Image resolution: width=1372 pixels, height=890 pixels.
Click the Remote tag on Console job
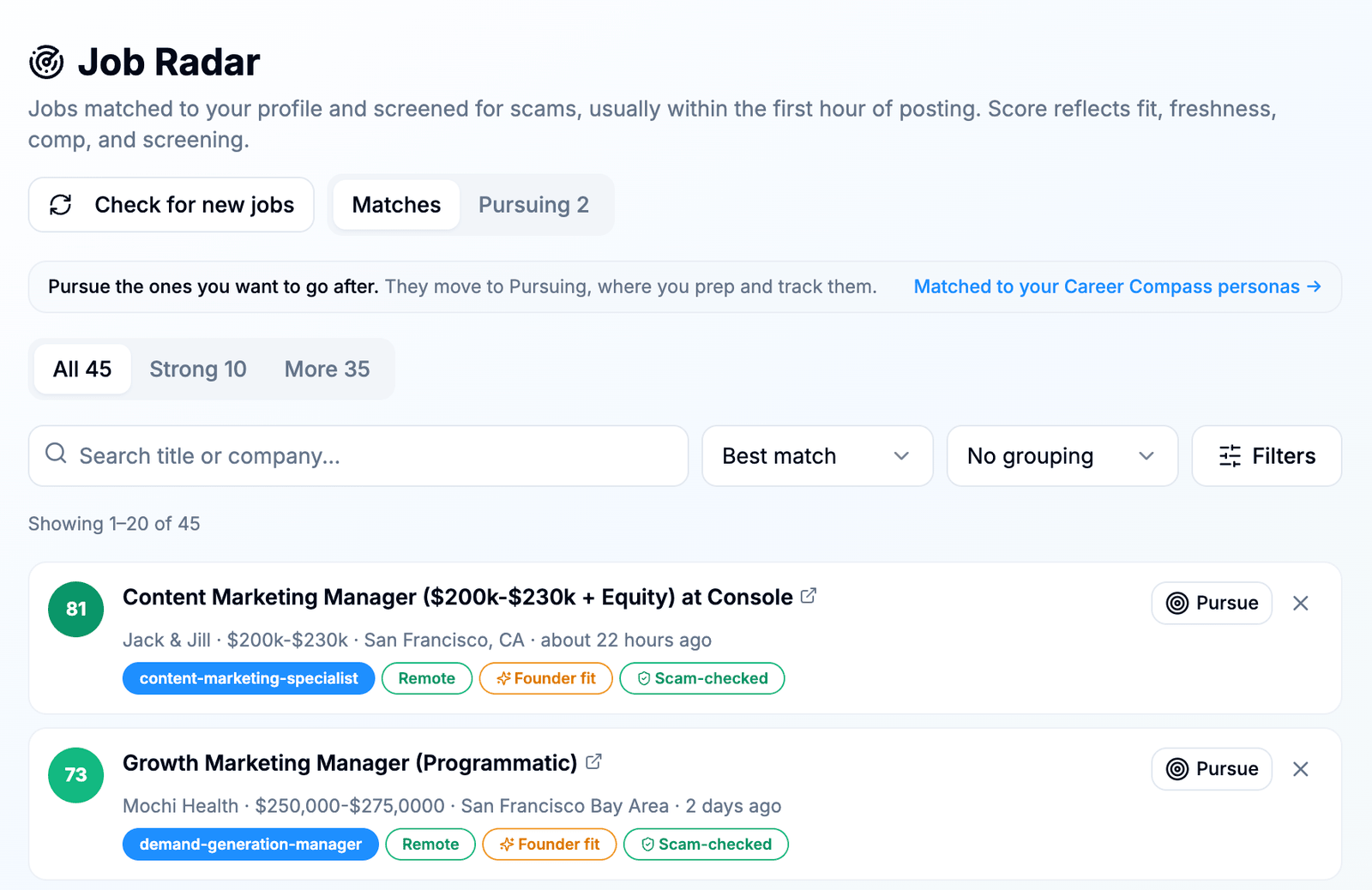(427, 678)
